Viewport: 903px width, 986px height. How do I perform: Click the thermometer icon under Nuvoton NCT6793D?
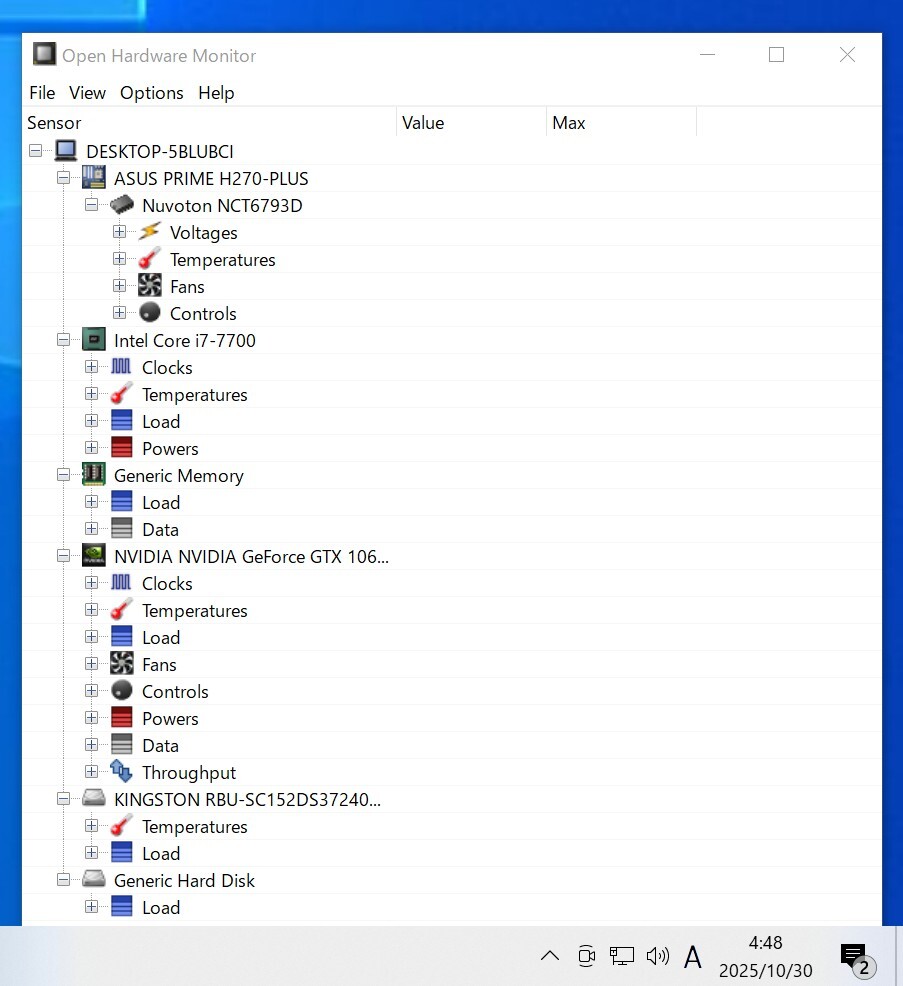point(150,259)
